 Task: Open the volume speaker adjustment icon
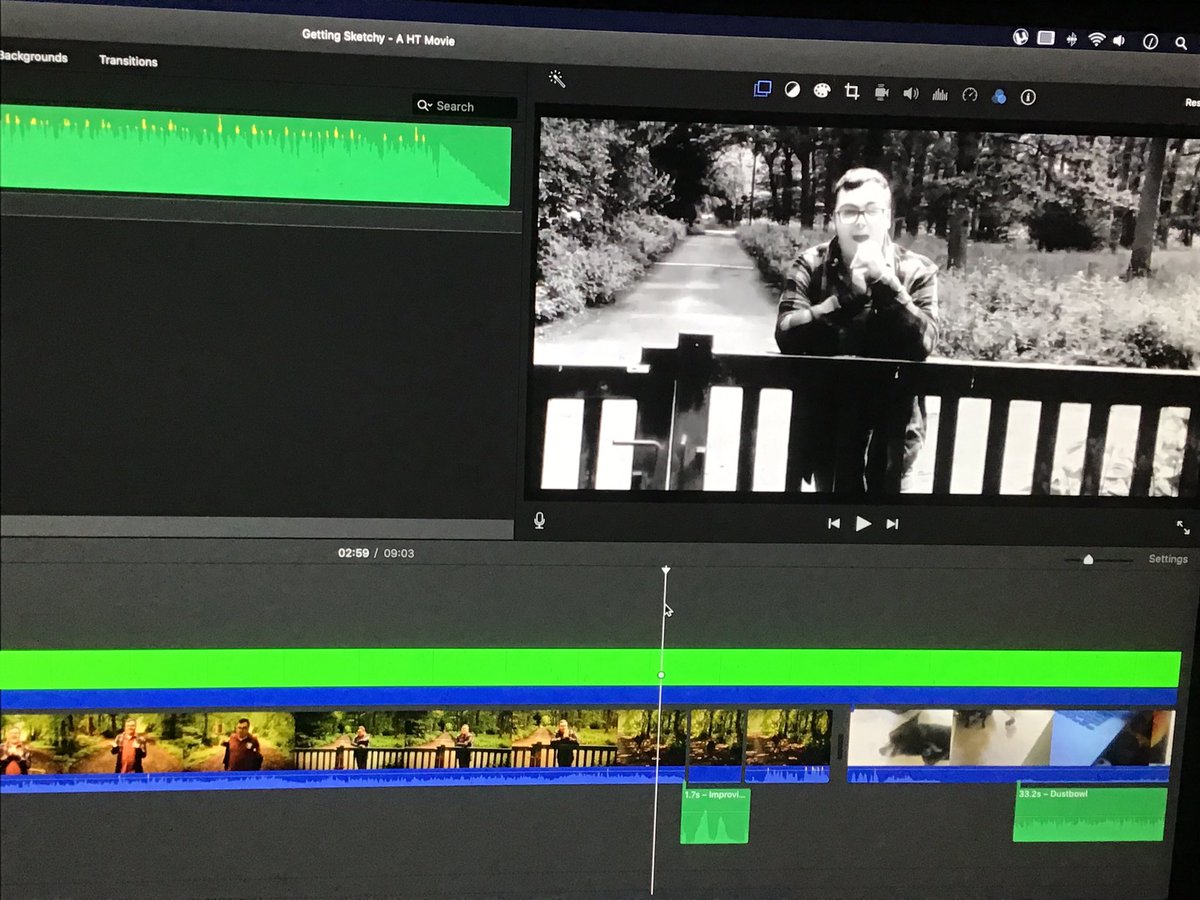click(910, 93)
